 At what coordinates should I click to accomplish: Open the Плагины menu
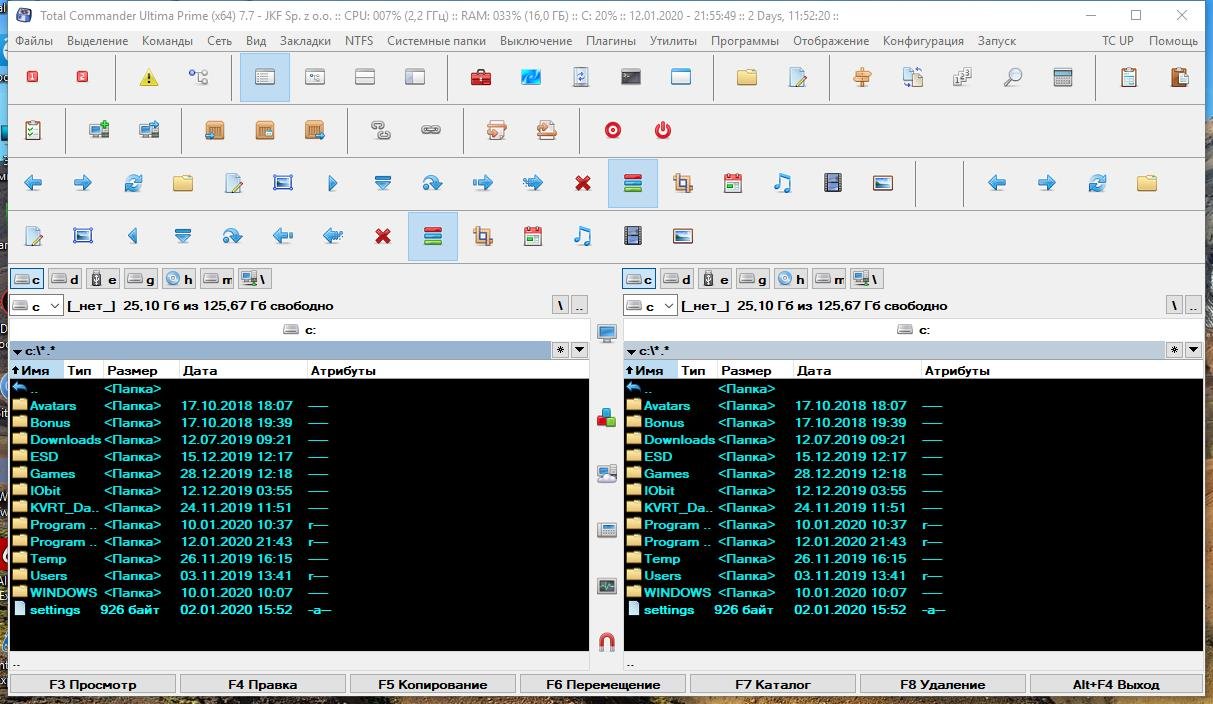pyautogui.click(x=610, y=41)
